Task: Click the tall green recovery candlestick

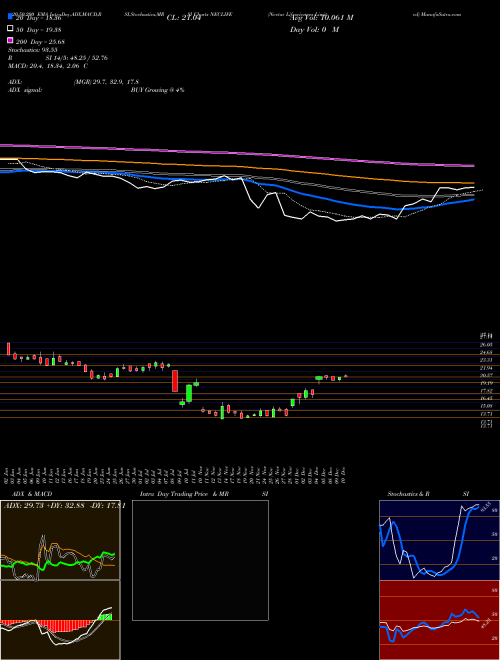Action: 189,393
